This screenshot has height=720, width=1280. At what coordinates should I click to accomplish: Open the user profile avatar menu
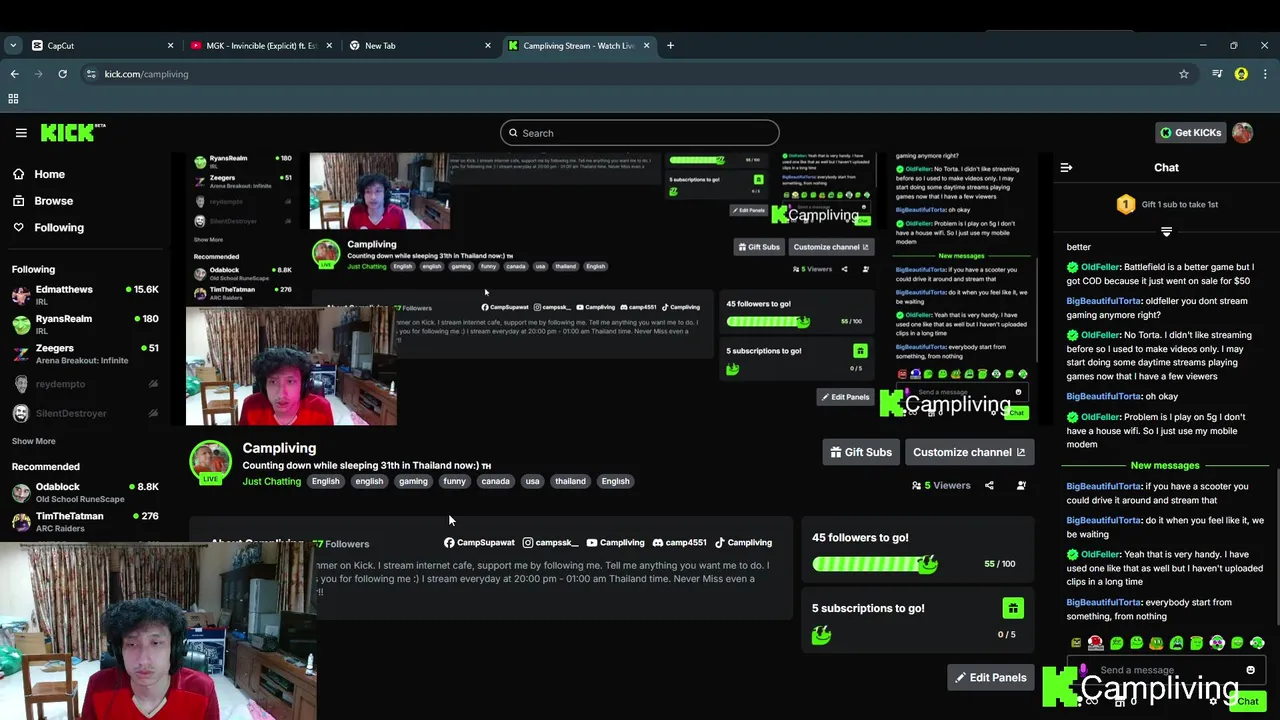(1243, 132)
